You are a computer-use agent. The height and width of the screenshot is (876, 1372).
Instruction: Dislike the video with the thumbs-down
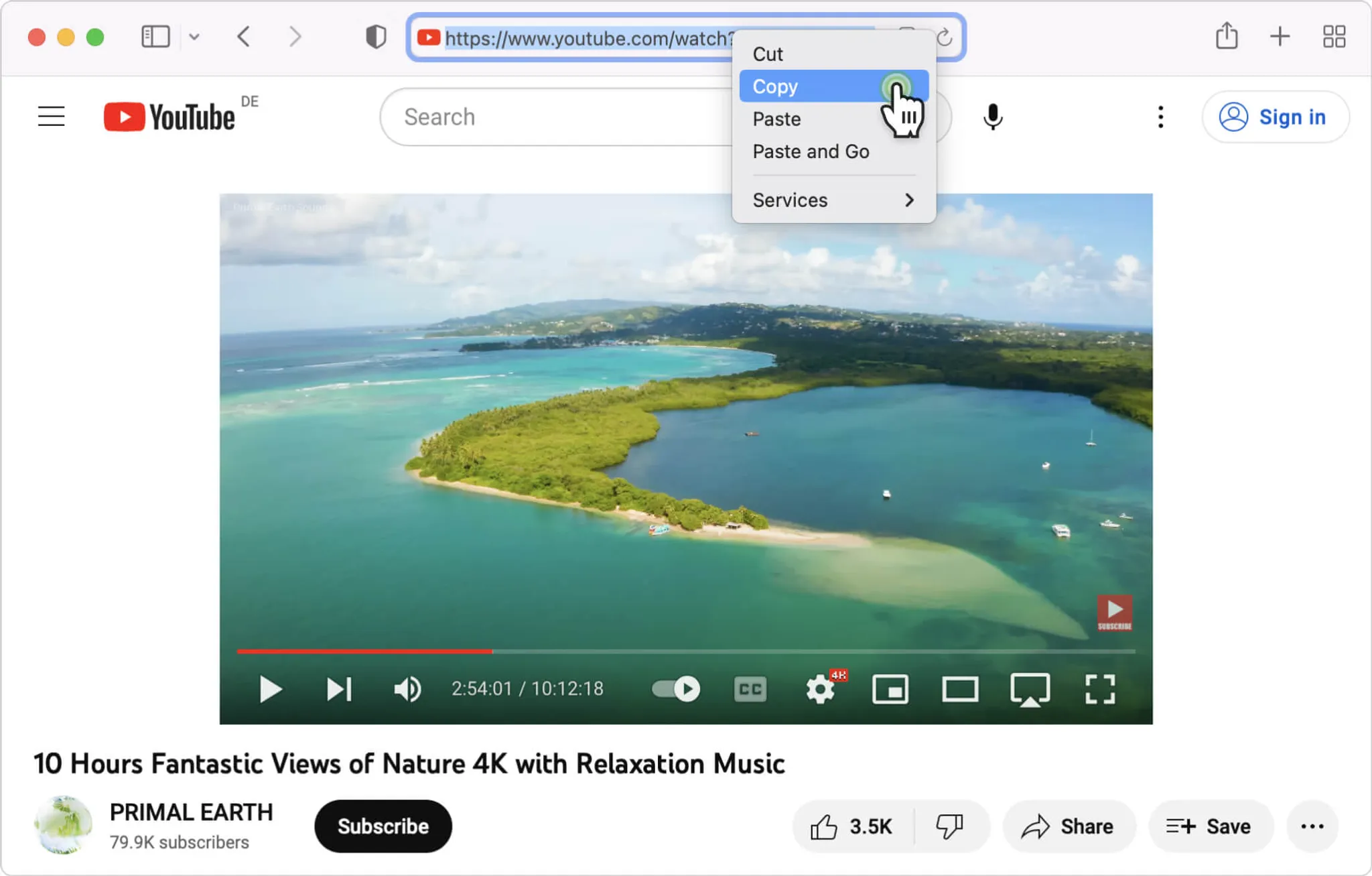[951, 826]
